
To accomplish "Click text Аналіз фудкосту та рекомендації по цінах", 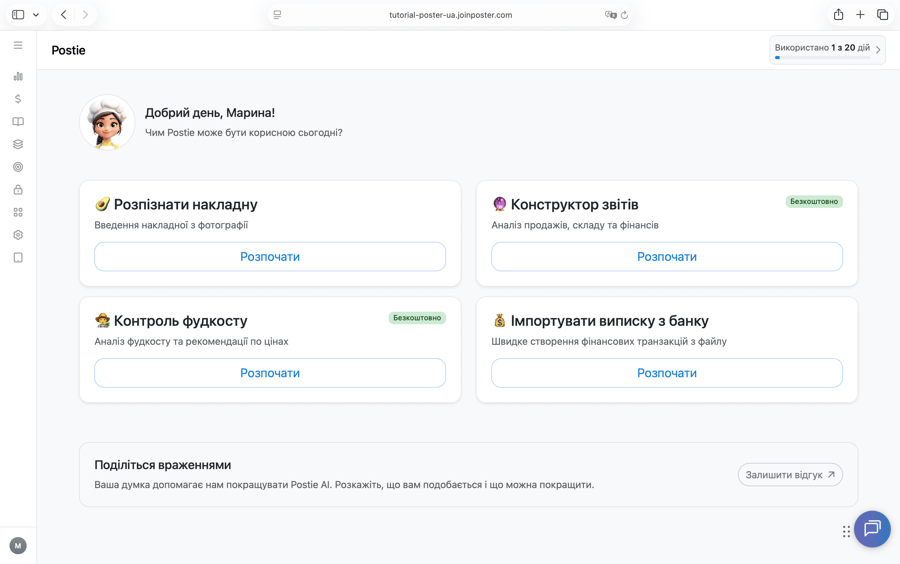I will click(x=191, y=342).
